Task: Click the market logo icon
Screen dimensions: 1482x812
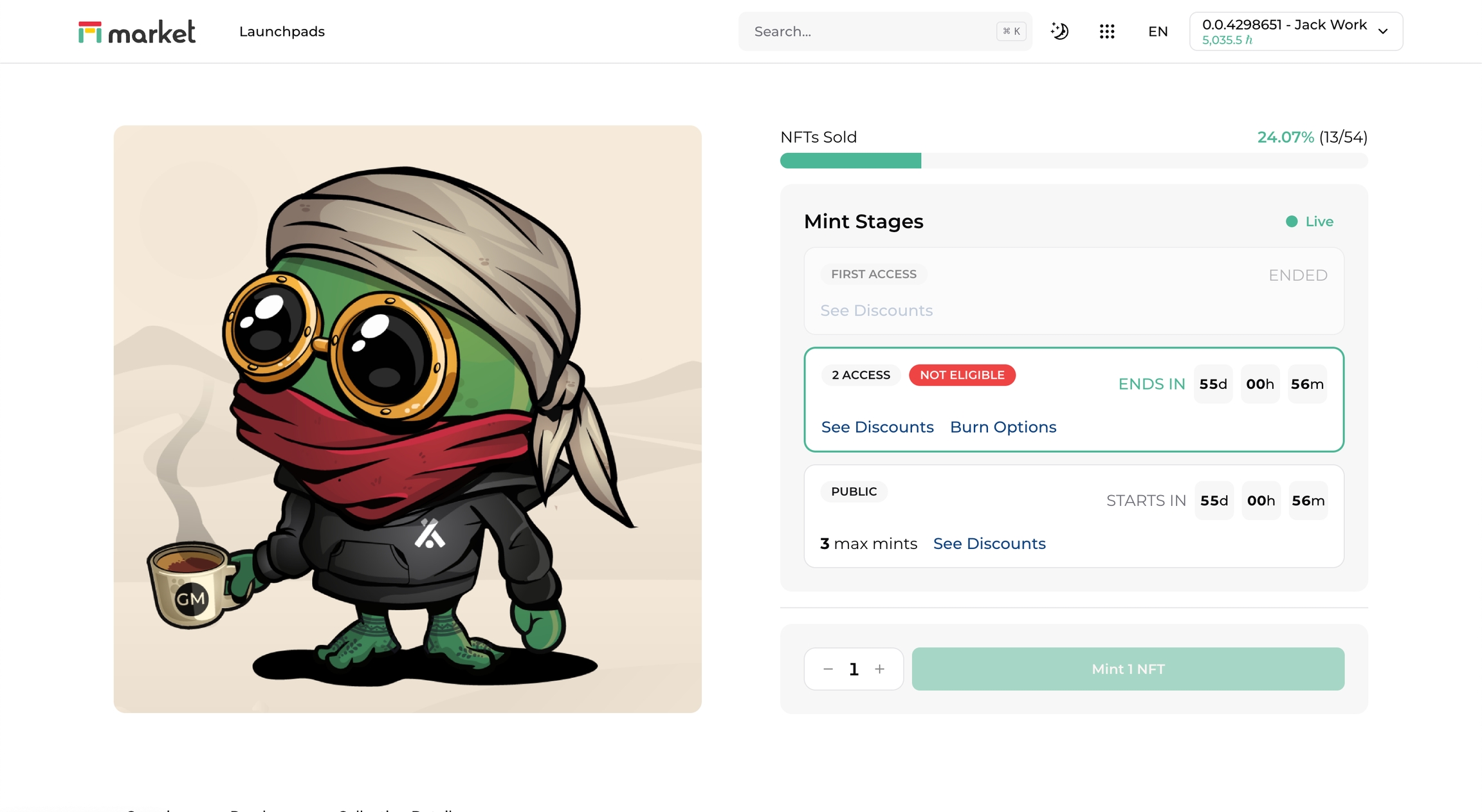Action: pos(90,32)
